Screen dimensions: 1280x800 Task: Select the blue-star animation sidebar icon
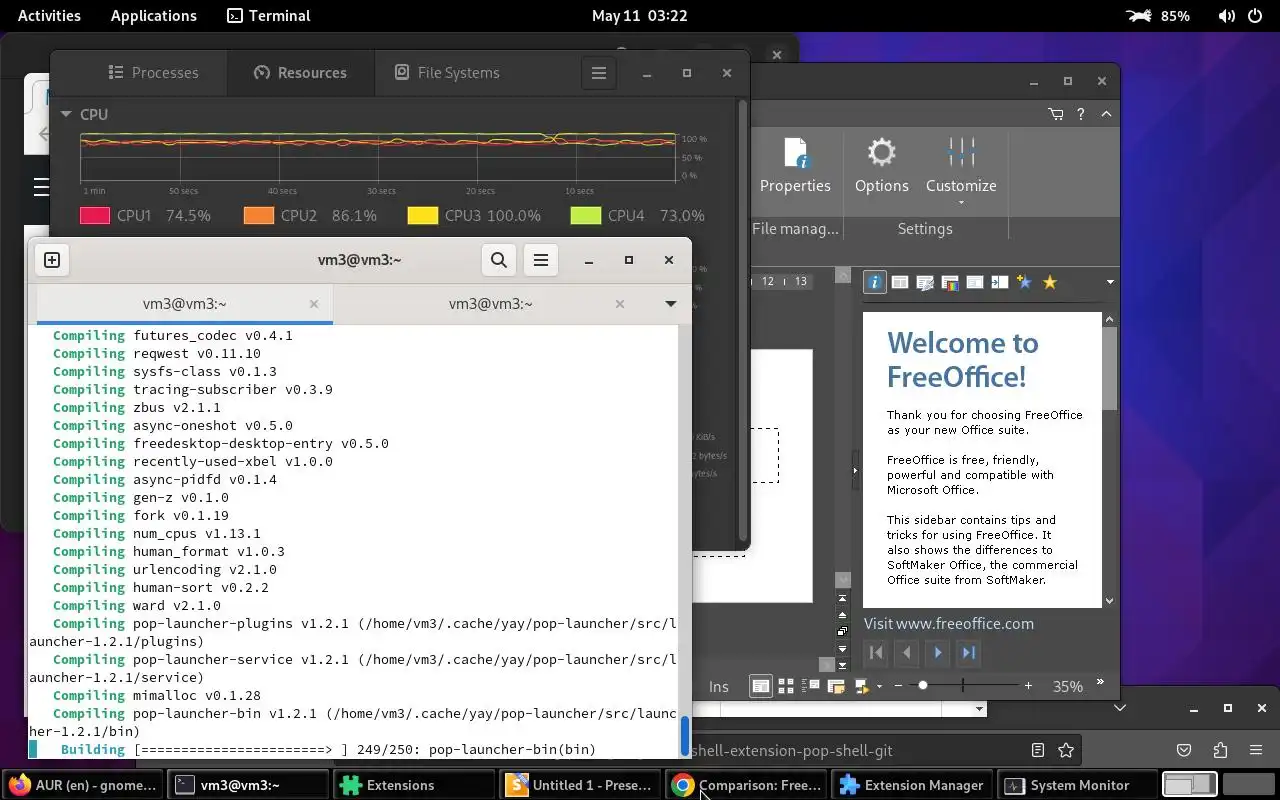click(1024, 282)
